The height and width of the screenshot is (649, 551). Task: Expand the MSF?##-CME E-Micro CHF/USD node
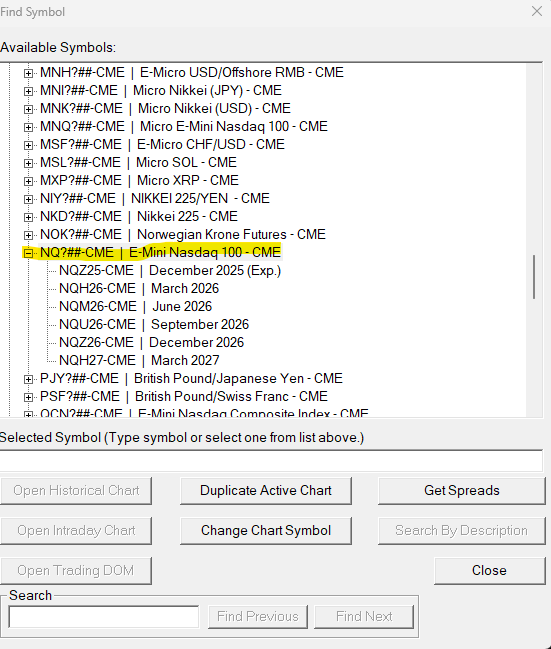pos(28,145)
